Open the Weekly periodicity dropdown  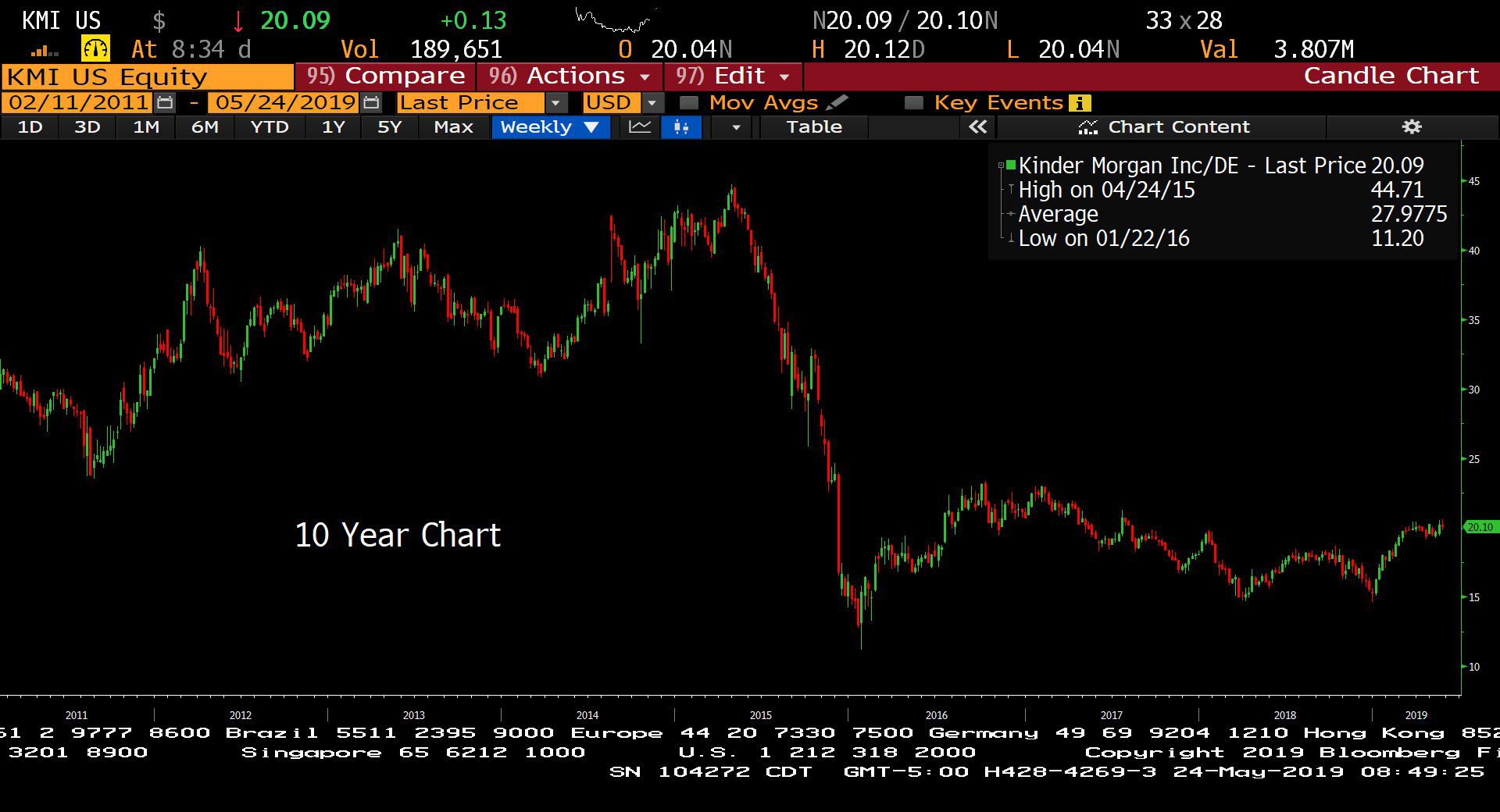tap(550, 127)
